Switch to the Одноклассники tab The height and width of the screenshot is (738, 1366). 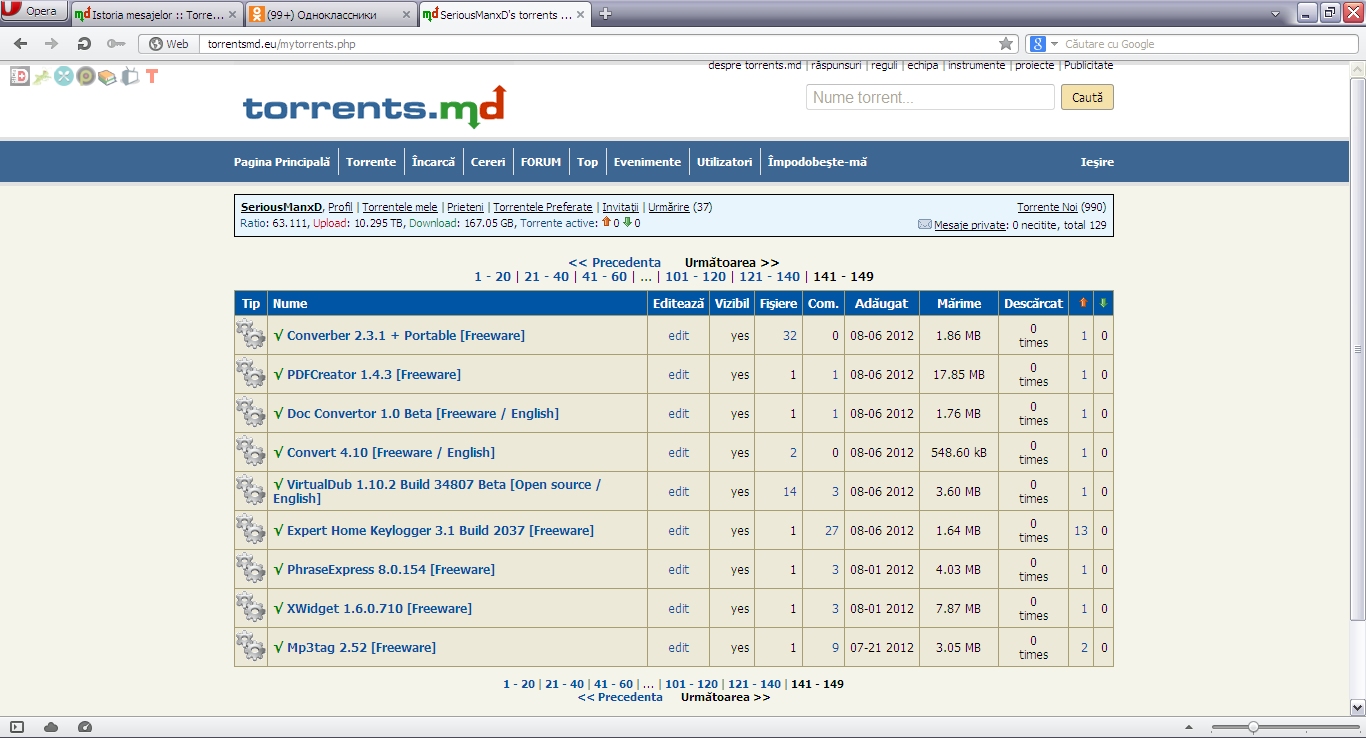point(330,14)
